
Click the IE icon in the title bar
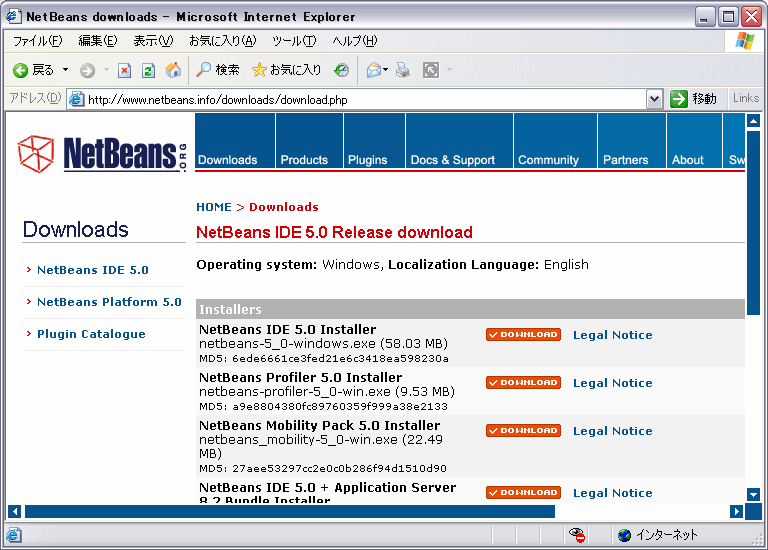tap(13, 16)
